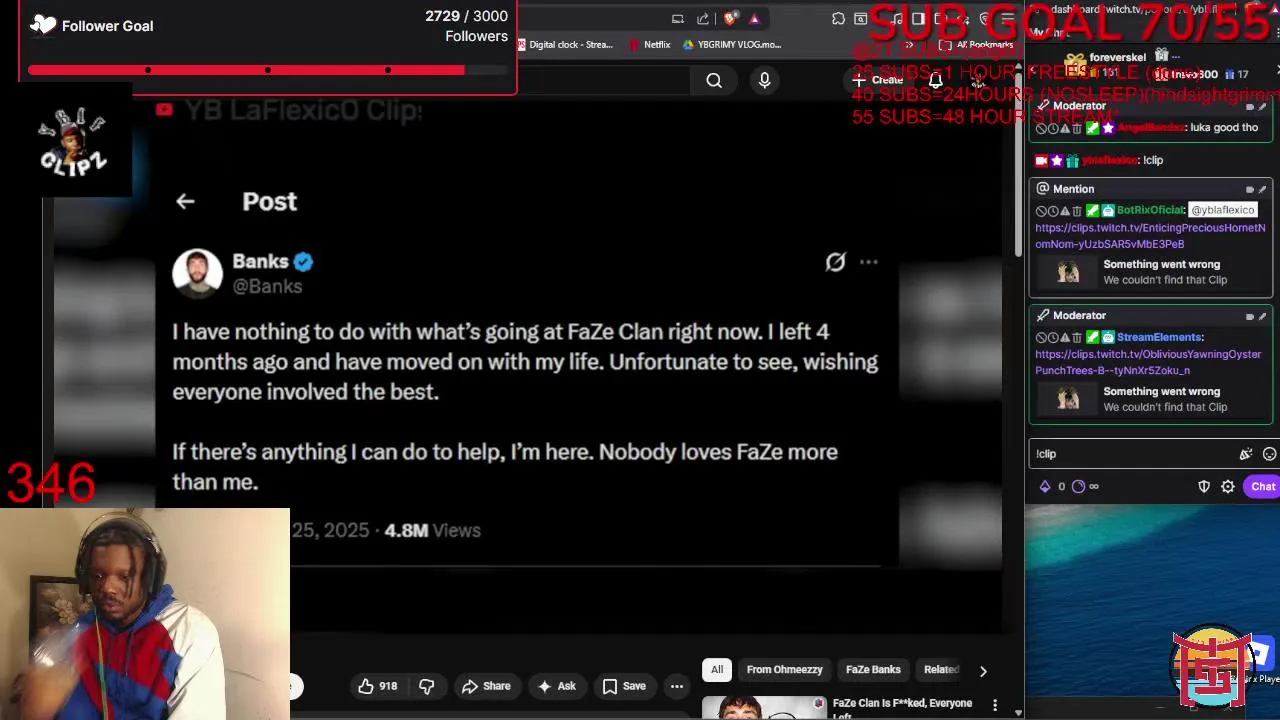Open the EnticingPreciousHornet clip link in chat

click(x=1150, y=236)
